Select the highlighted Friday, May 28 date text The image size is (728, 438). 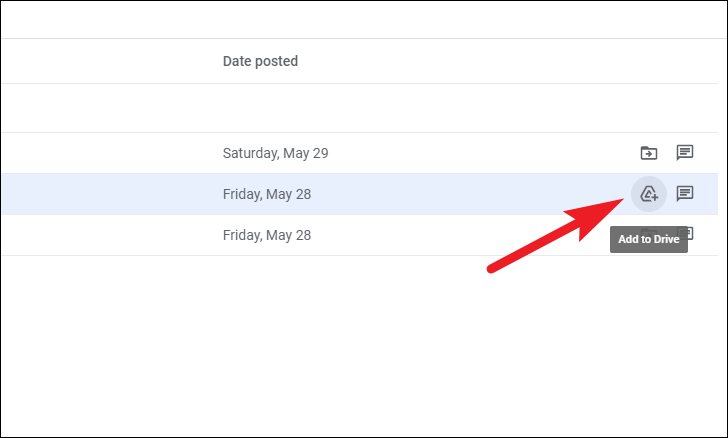click(267, 194)
